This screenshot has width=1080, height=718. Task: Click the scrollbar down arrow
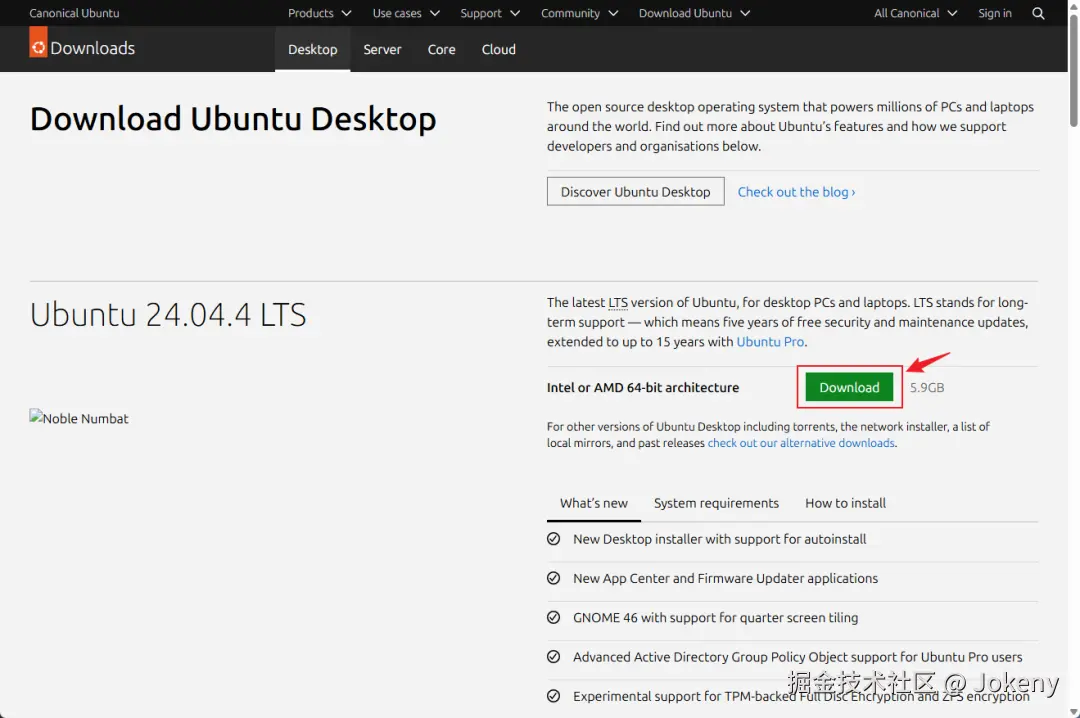tap(1073, 712)
